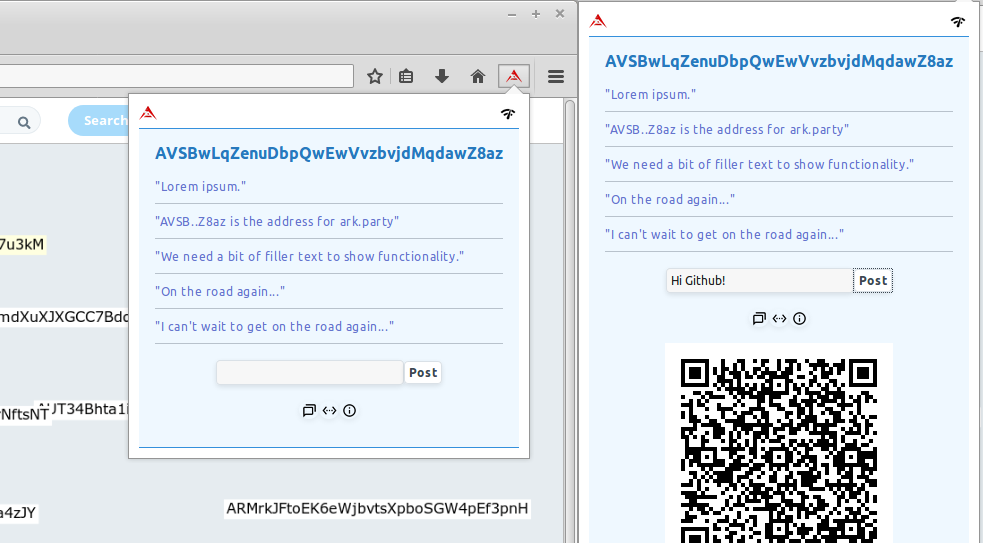The width and height of the screenshot is (983, 543).
Task: Click the address label ending in NftsNT
Action: click(x=24, y=414)
